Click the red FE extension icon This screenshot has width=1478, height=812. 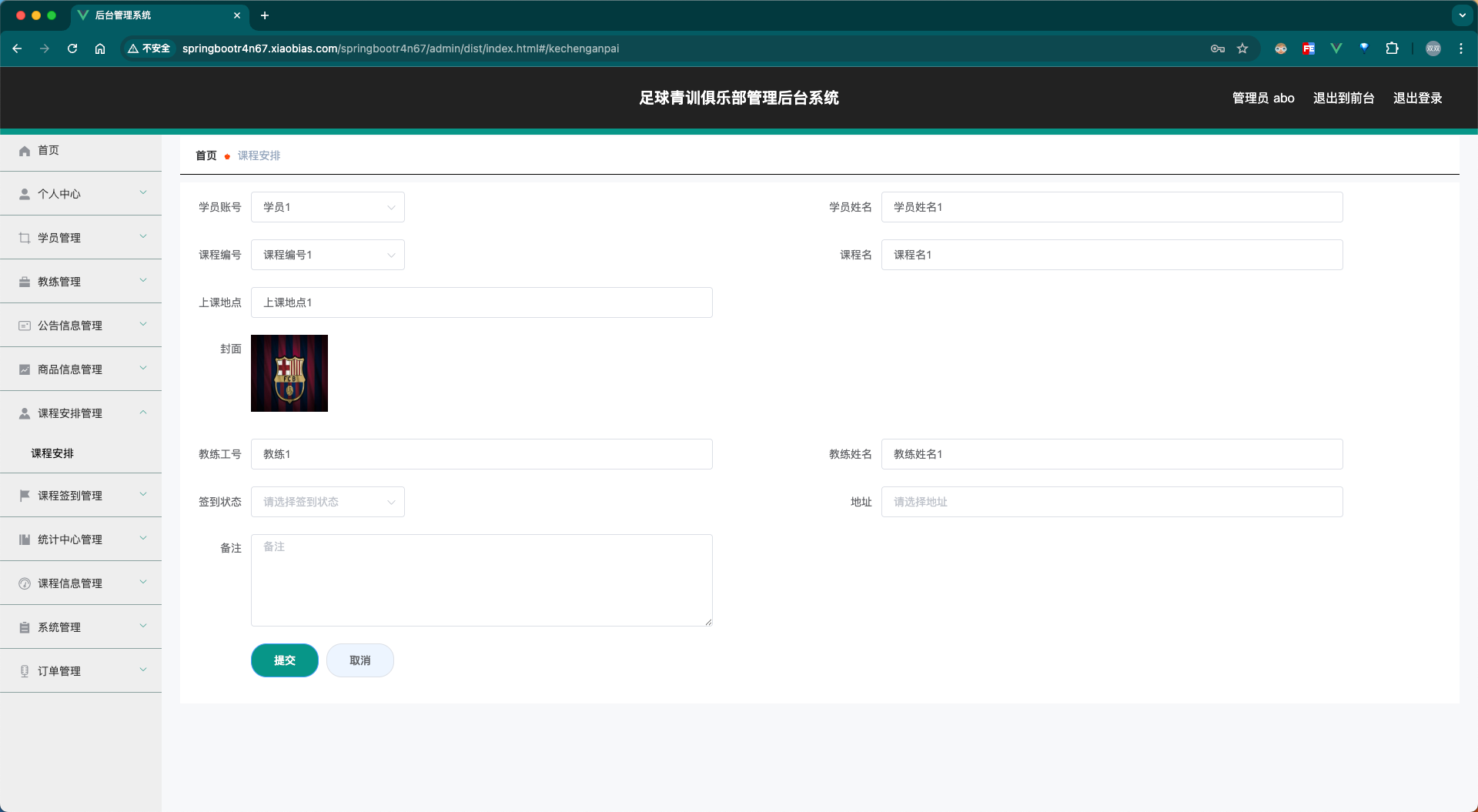1309,48
